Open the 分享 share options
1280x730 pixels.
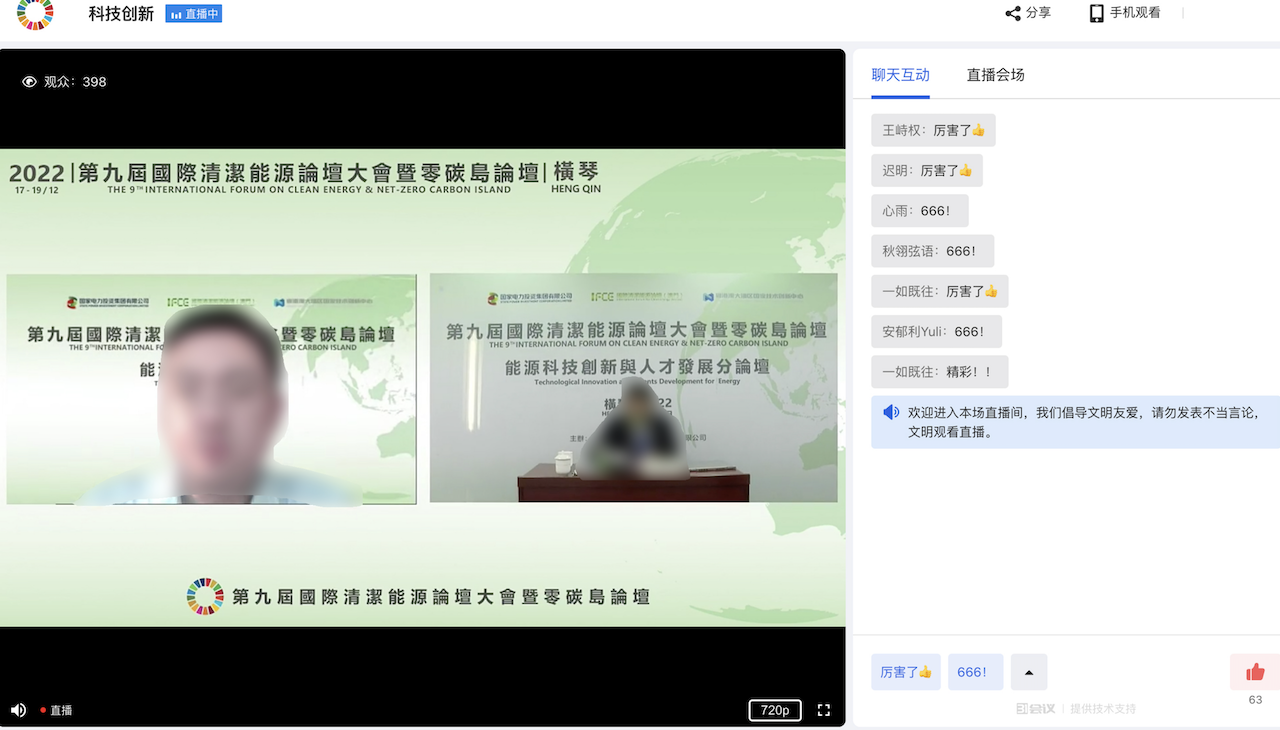1028,12
